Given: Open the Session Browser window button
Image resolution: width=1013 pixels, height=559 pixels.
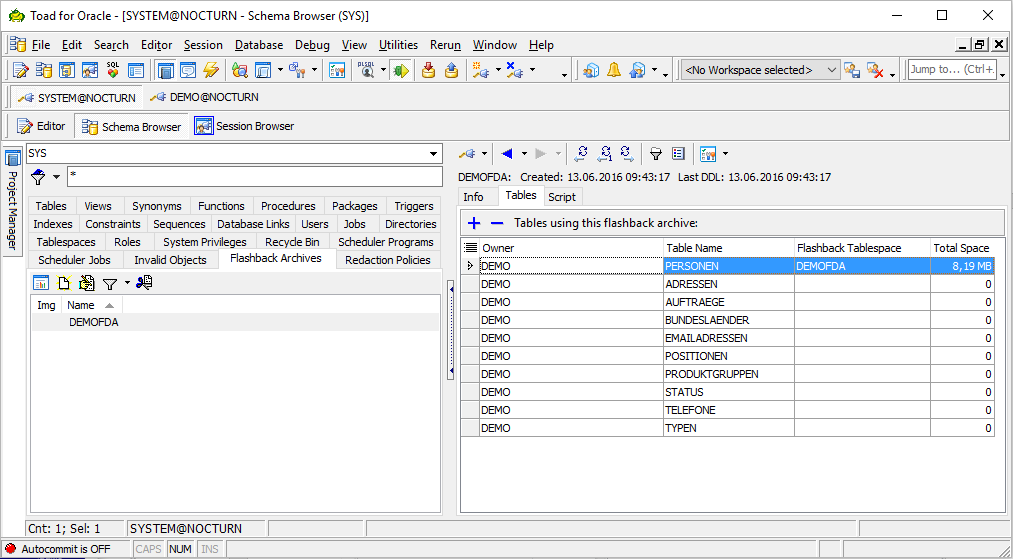Looking at the screenshot, I should (x=244, y=126).
